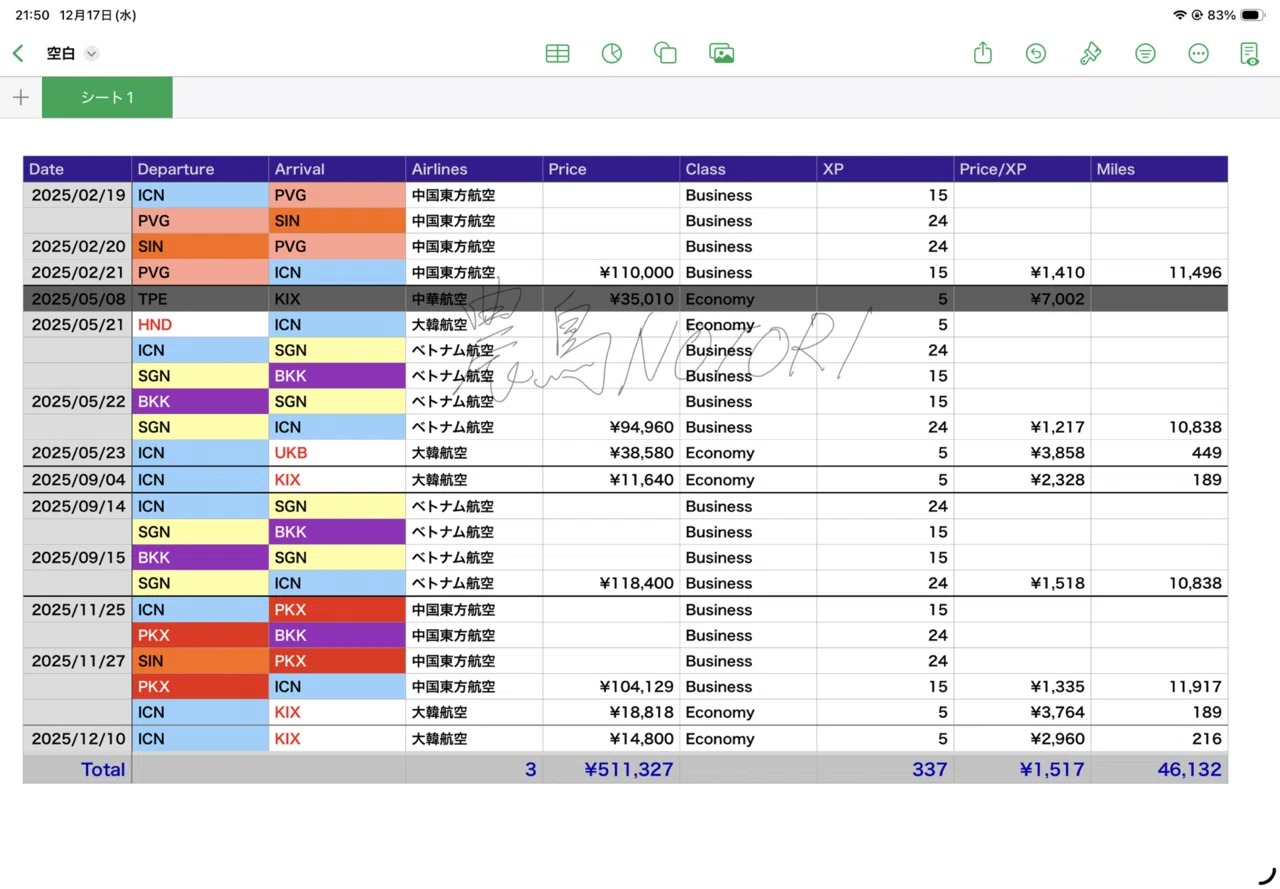Insert a chart using the chart icon
This screenshot has height=889, width=1280.
[x=612, y=54]
